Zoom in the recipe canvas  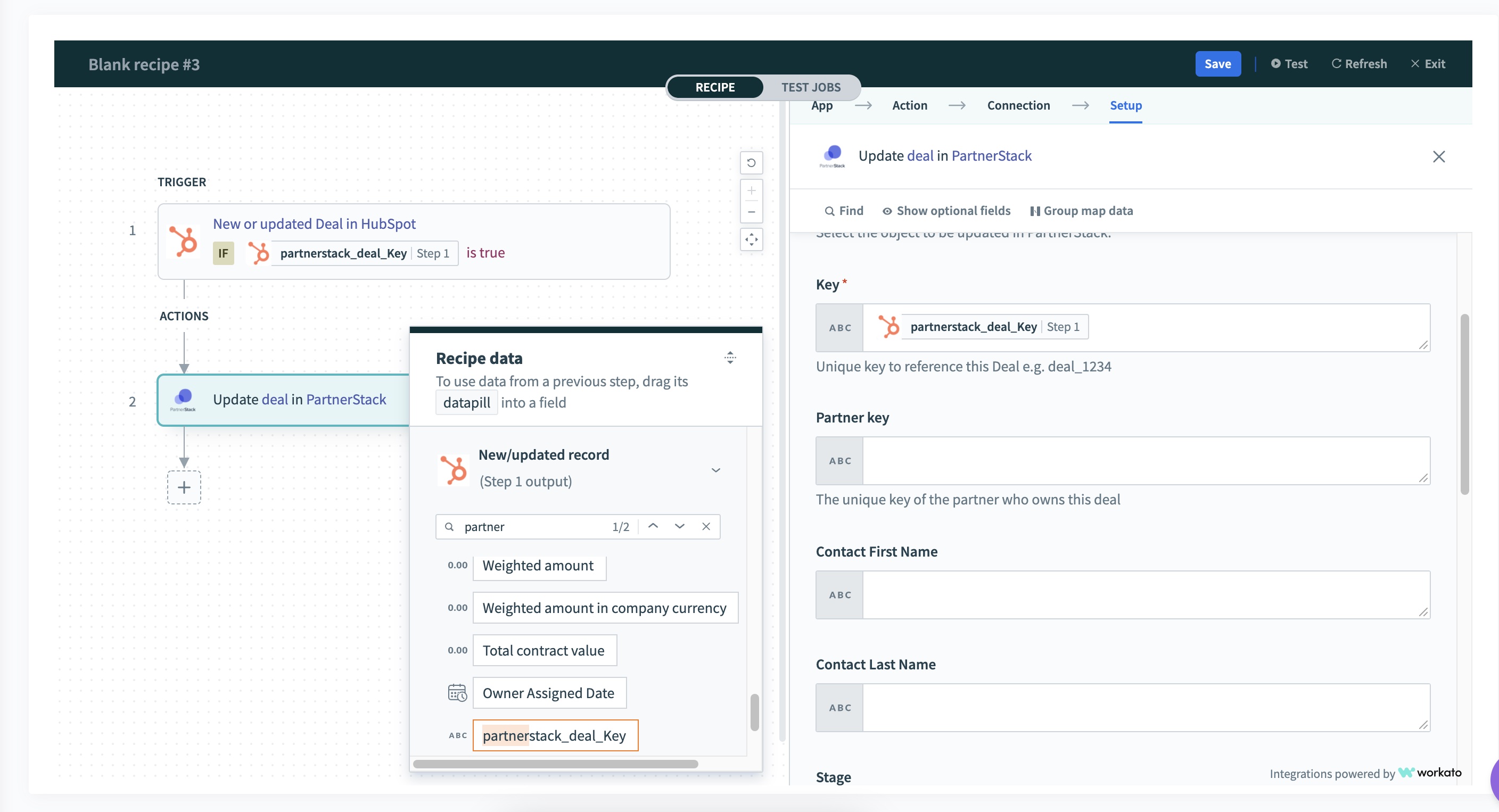[x=751, y=191]
